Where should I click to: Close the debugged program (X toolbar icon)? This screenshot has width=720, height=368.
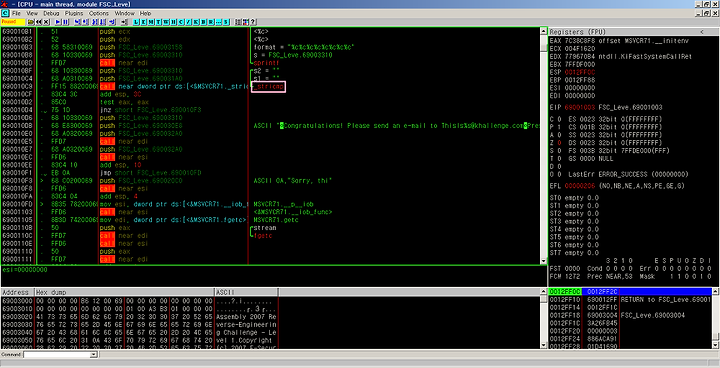point(46,22)
